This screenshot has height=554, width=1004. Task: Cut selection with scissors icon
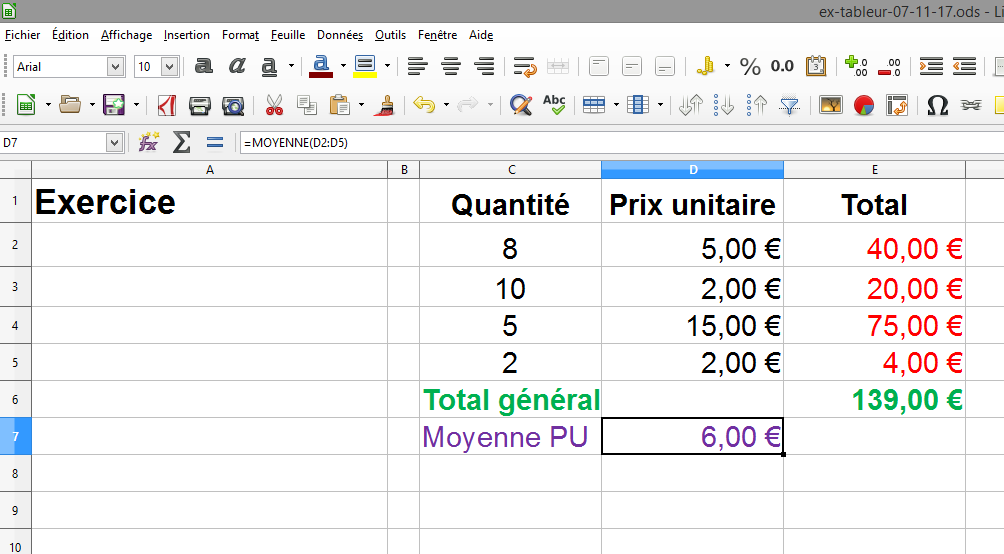tap(274, 104)
